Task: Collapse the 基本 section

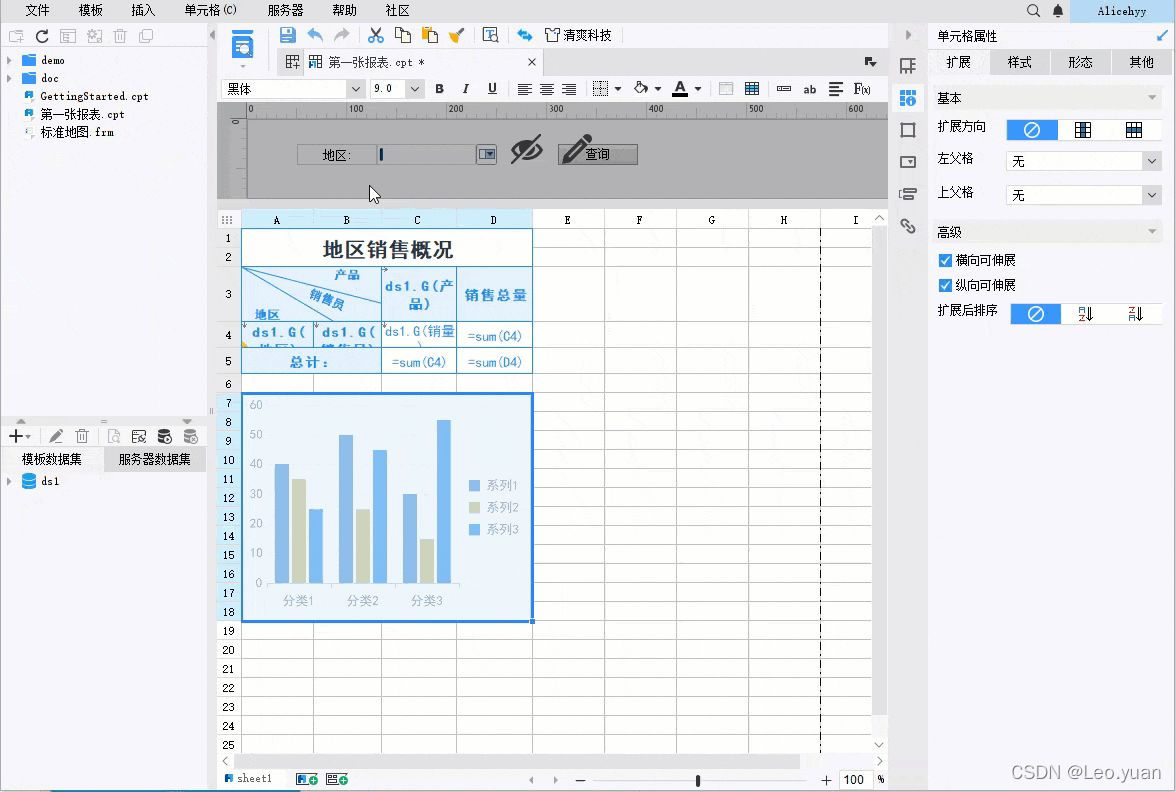Action: pos(1152,98)
